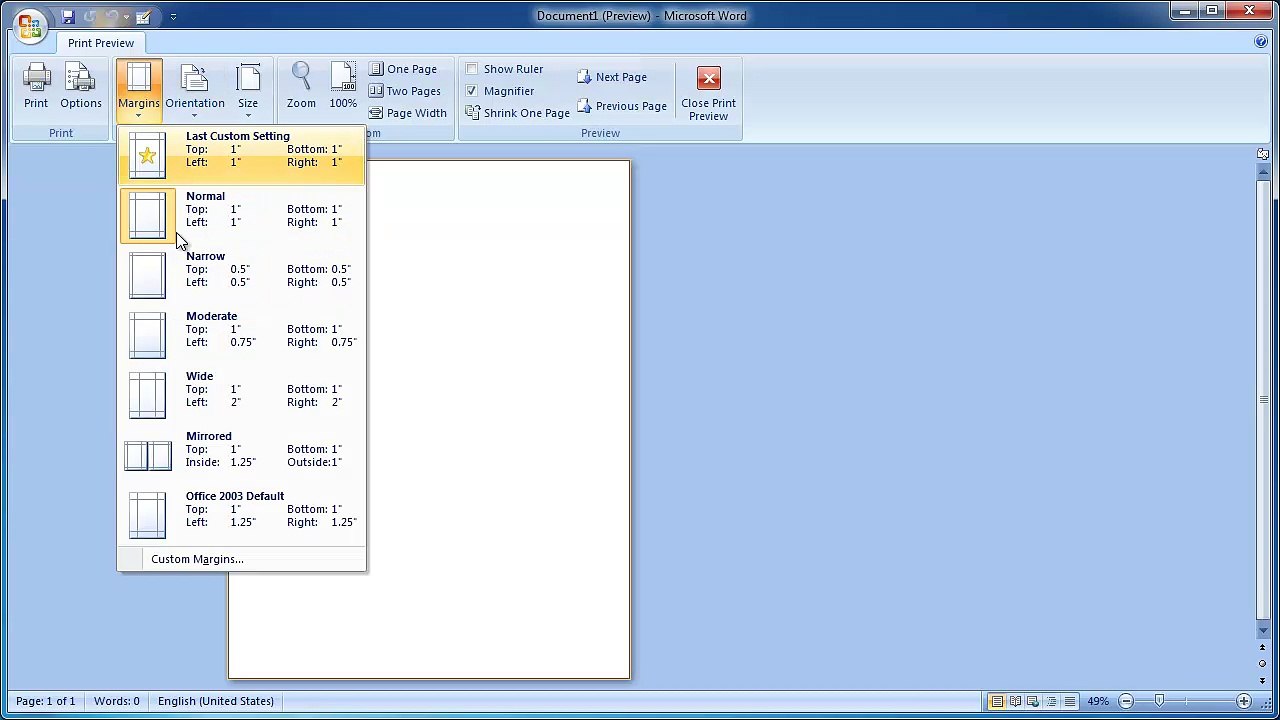
Task: Click vertical scrollbar down arrow
Action: pyautogui.click(x=1263, y=631)
